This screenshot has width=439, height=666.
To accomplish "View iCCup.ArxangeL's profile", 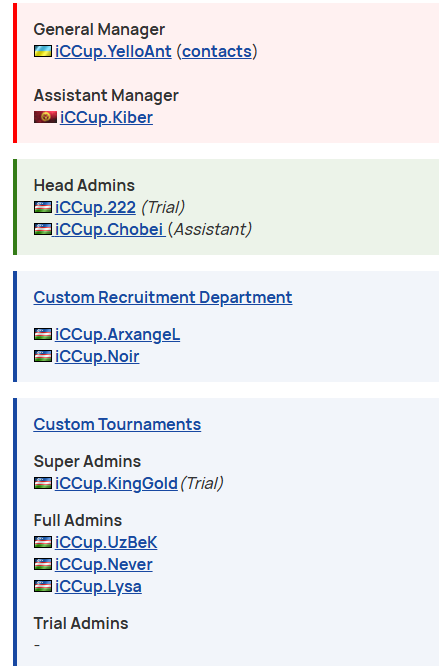I will click(x=117, y=334).
